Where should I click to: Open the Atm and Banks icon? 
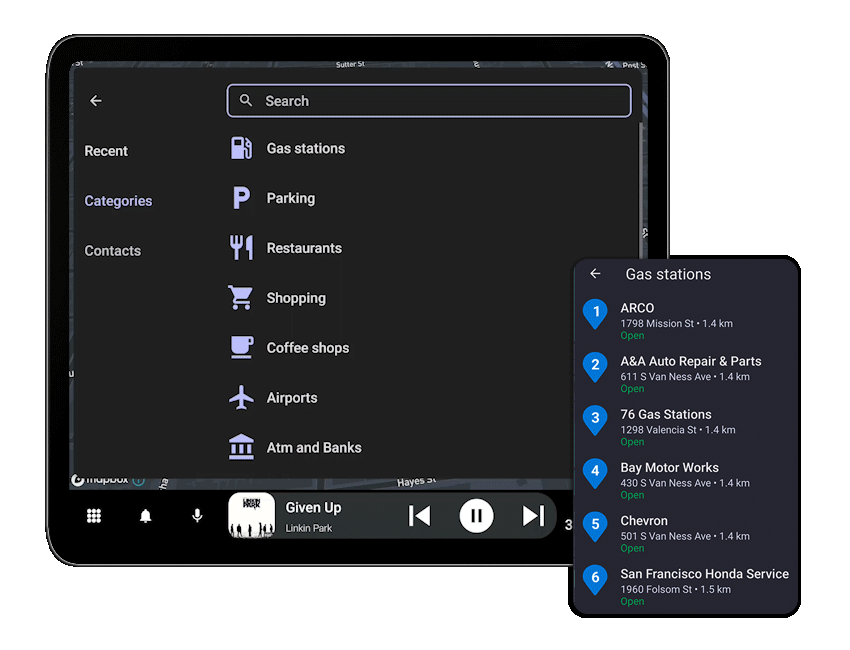tap(241, 447)
